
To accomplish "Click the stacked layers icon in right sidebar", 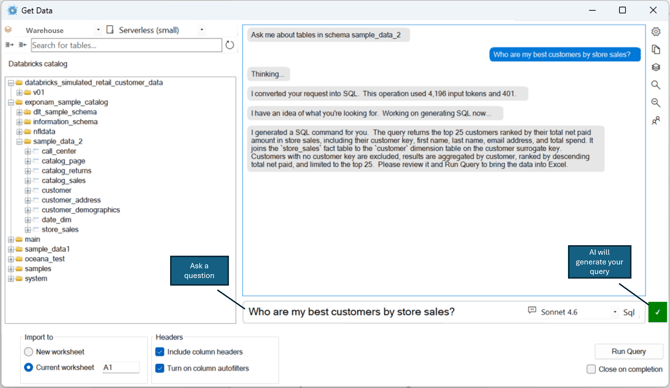I will pos(655,67).
